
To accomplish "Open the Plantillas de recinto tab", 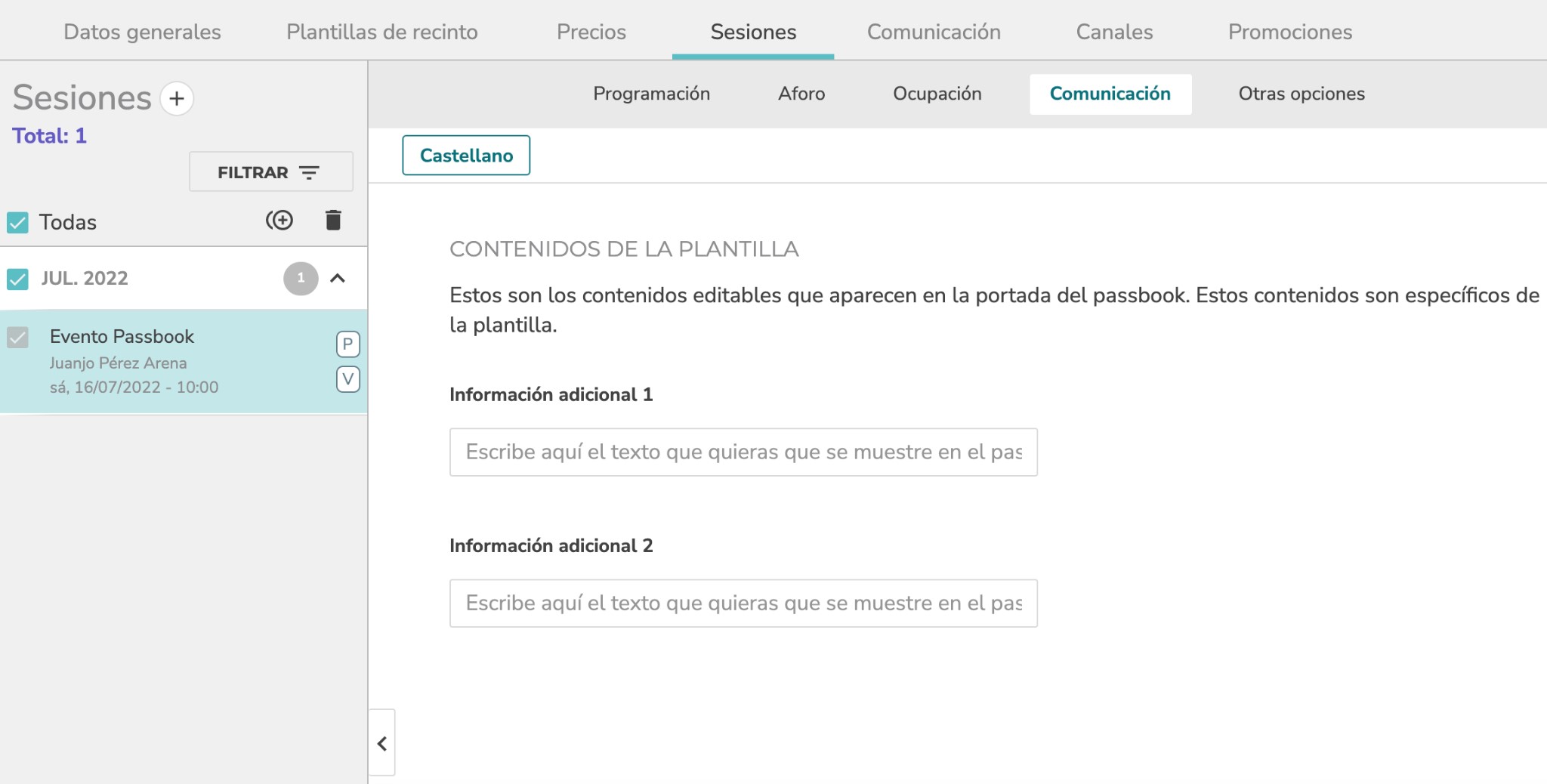I will [382, 32].
